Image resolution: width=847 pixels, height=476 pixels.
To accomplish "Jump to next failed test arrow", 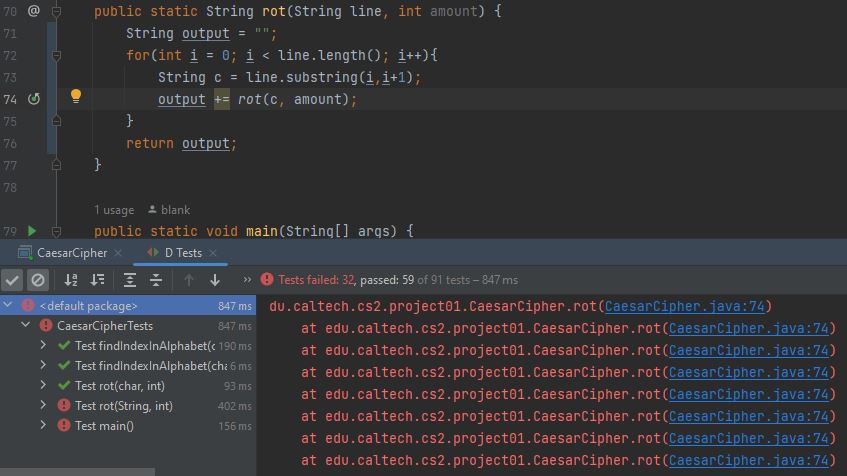I will click(215, 280).
